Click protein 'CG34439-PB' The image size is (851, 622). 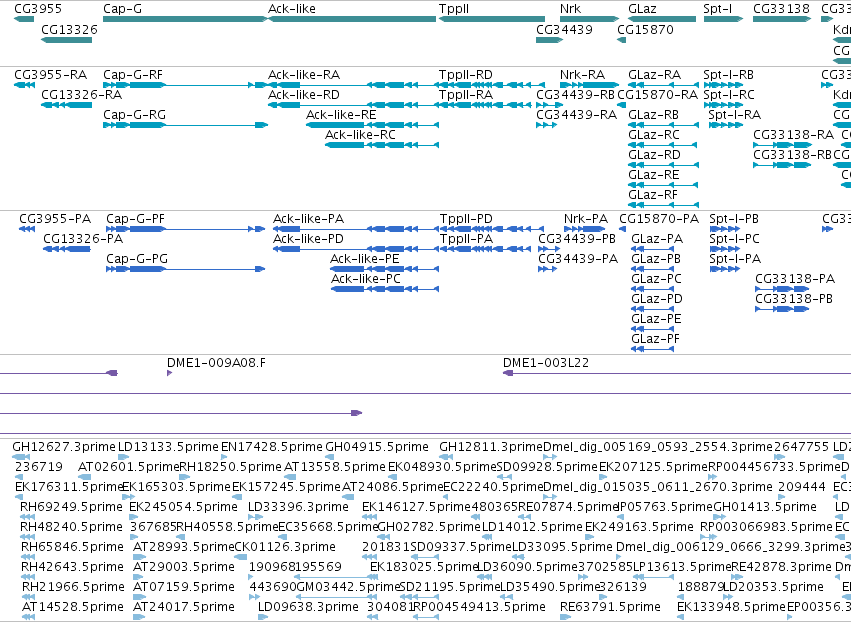(577, 239)
